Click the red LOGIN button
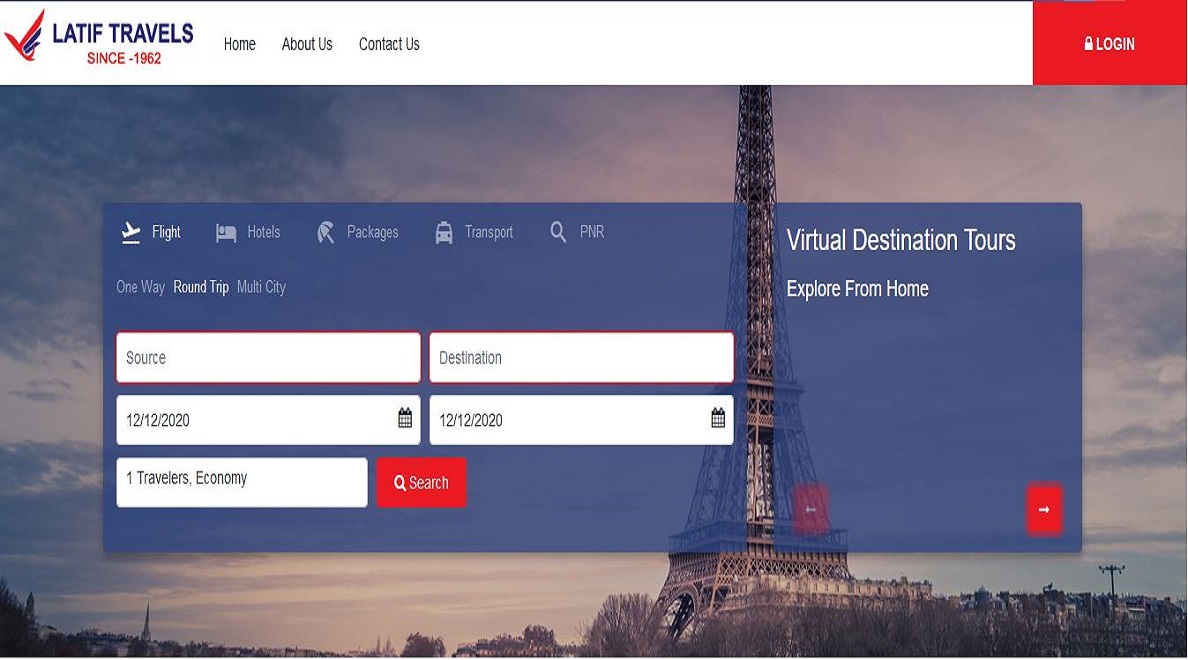Image resolution: width=1188 pixels, height=660 pixels. 1109,44
